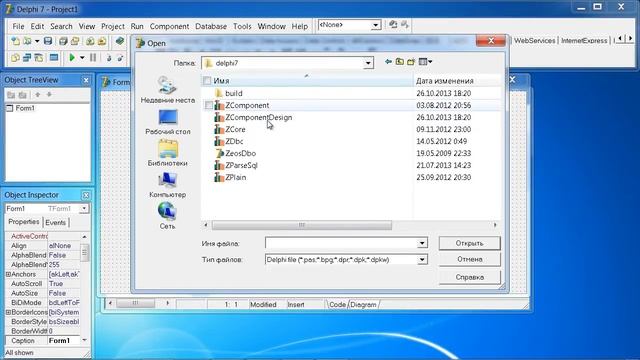Click the Add file to project icon
This screenshot has width=640, height=360.
click(x=90, y=41)
